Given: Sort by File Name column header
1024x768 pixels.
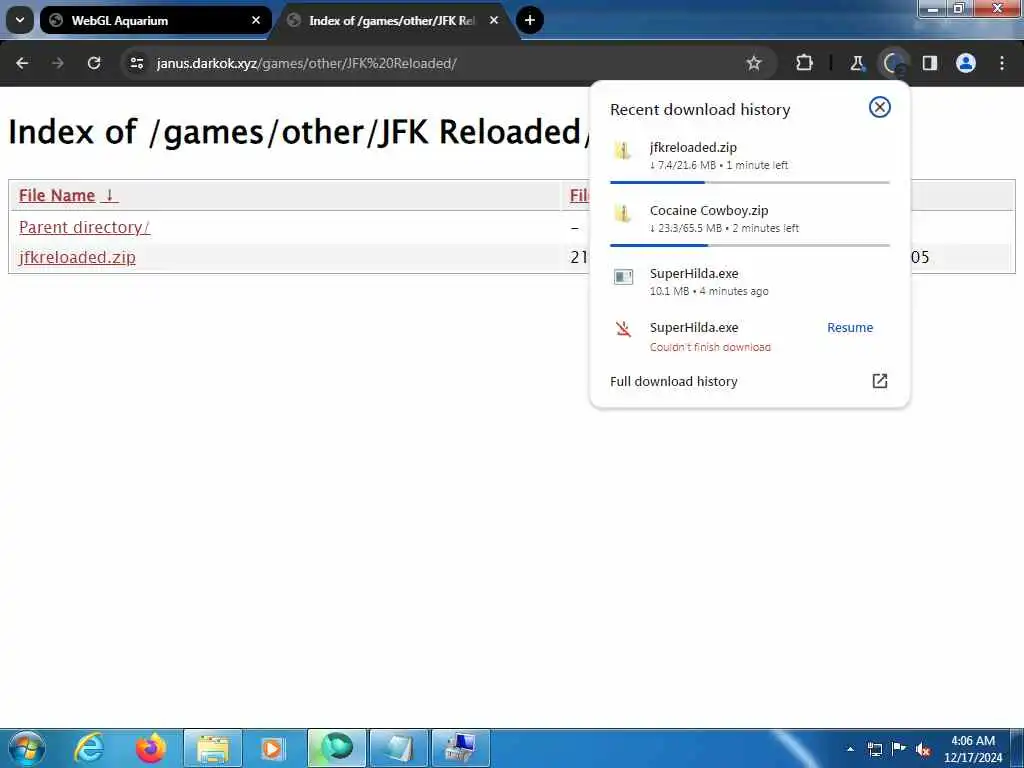Looking at the screenshot, I should (x=69, y=195).
